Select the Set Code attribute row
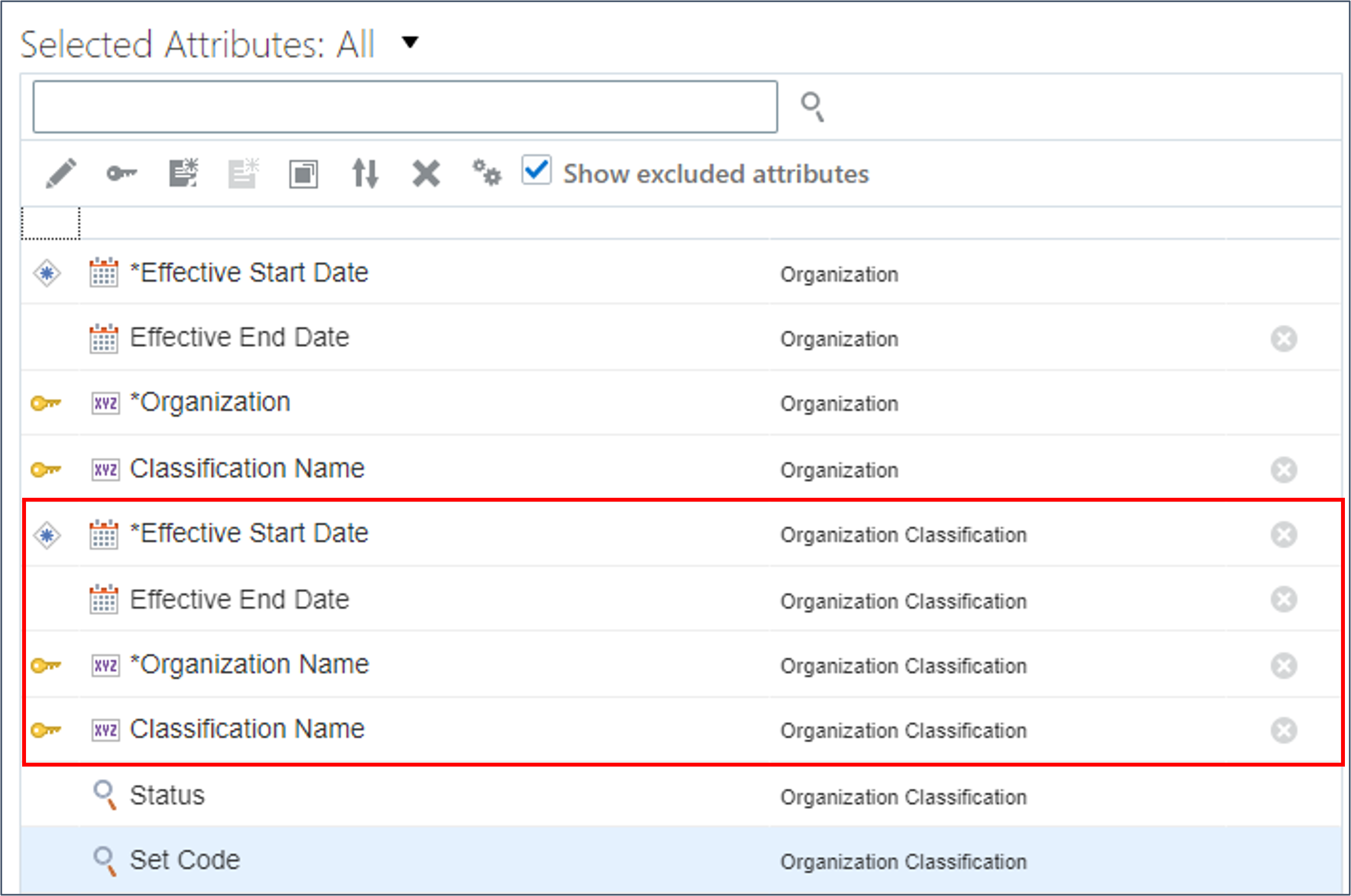1351x896 pixels. coord(185,860)
